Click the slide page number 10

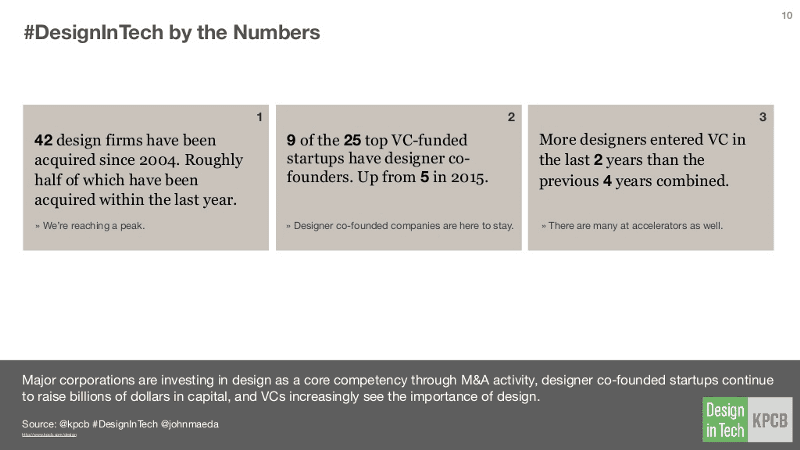(785, 14)
